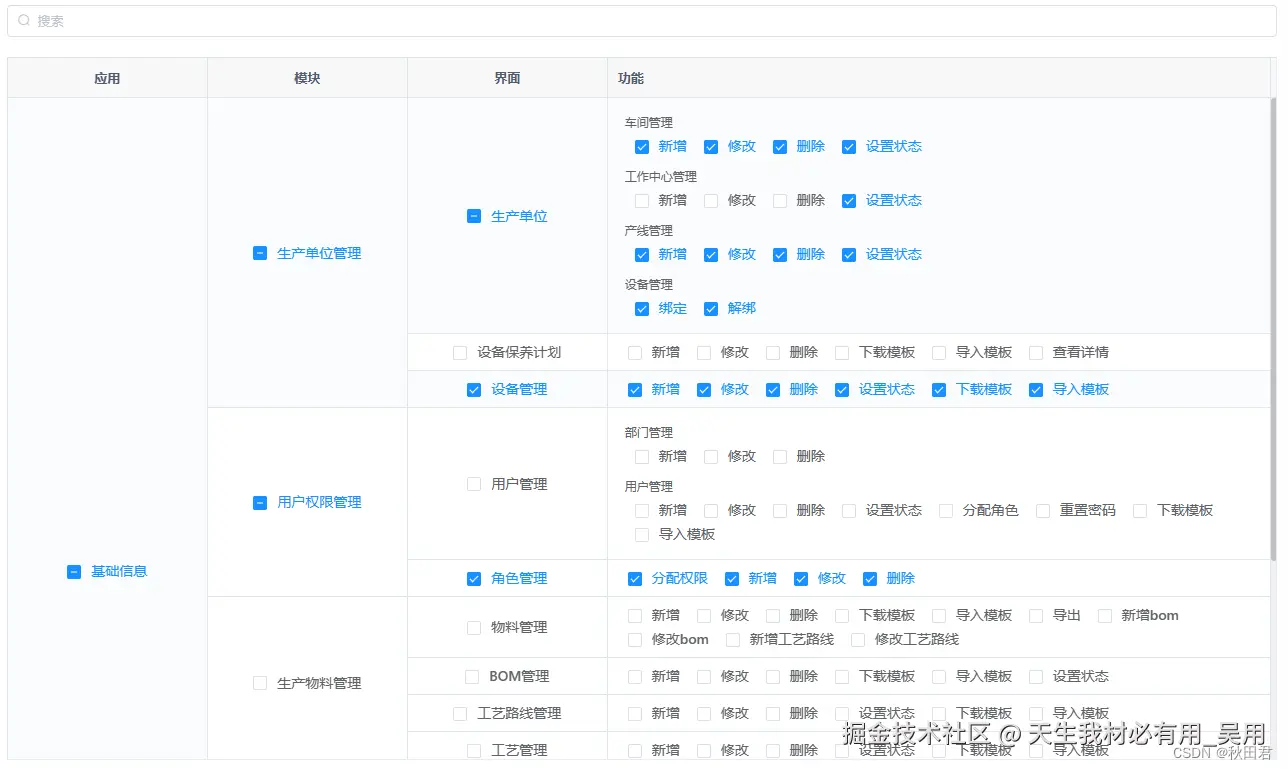Collapse the 基础信息 tree node
Screen dimensions: 1288x769
pyautogui.click(x=74, y=571)
